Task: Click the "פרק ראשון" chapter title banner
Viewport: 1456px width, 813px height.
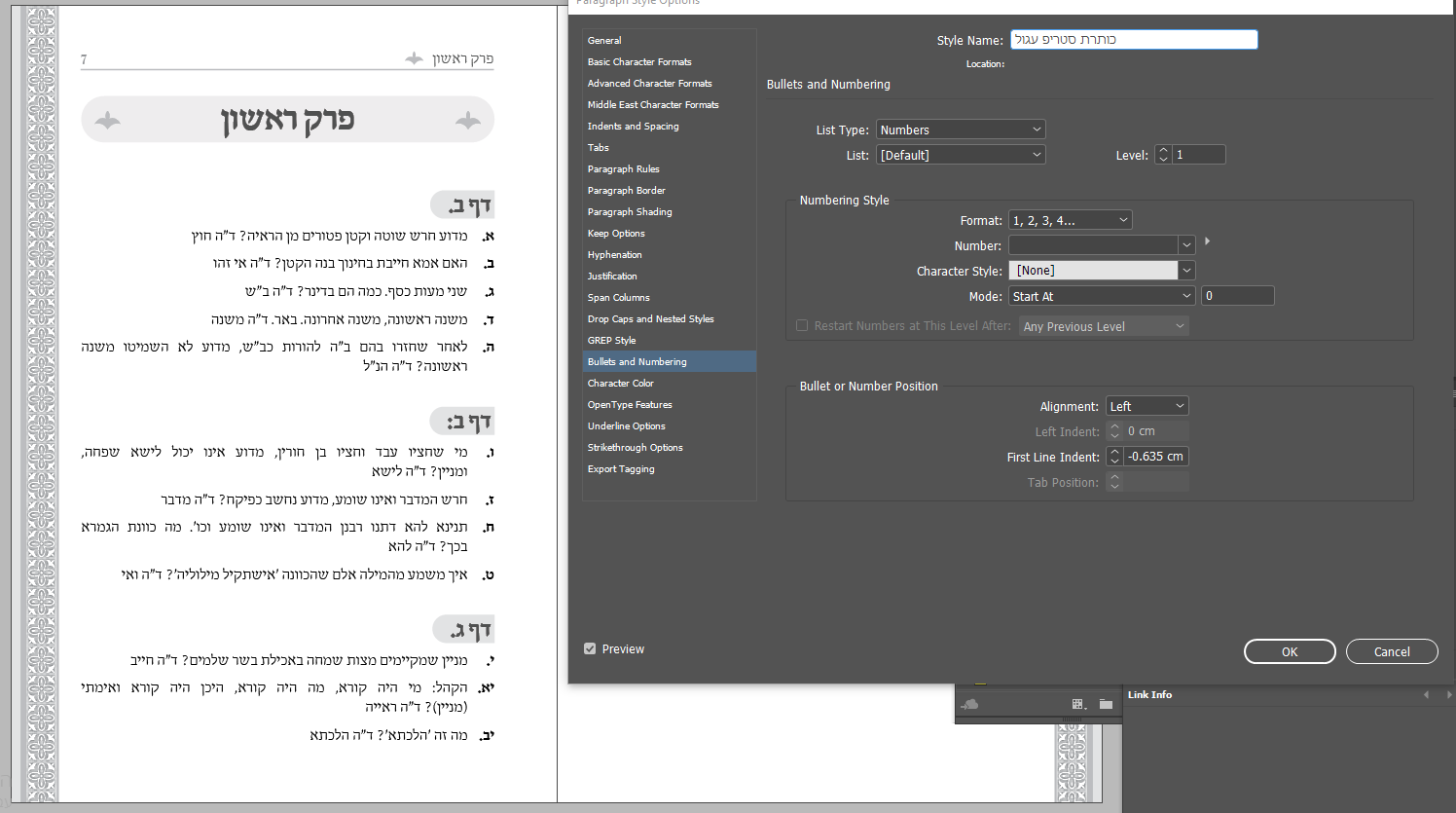Action: tap(287, 120)
